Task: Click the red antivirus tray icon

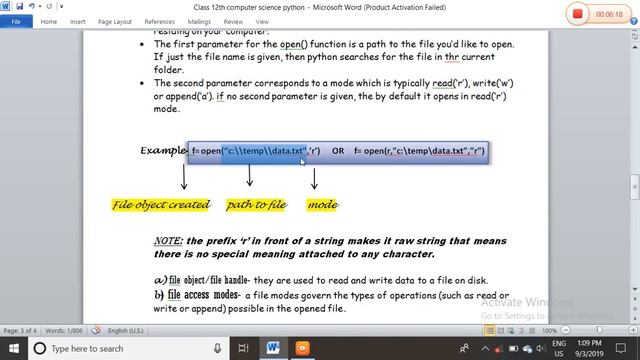Action: point(498,349)
